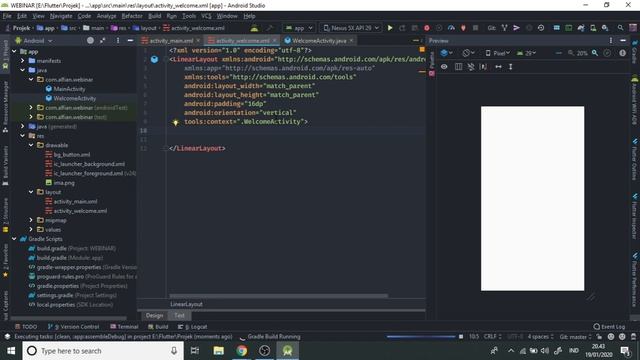Run the app with the green play button

click(x=390, y=28)
